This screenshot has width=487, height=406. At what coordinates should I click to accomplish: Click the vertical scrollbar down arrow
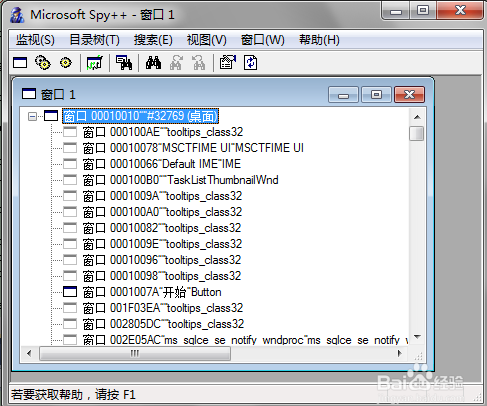417,337
